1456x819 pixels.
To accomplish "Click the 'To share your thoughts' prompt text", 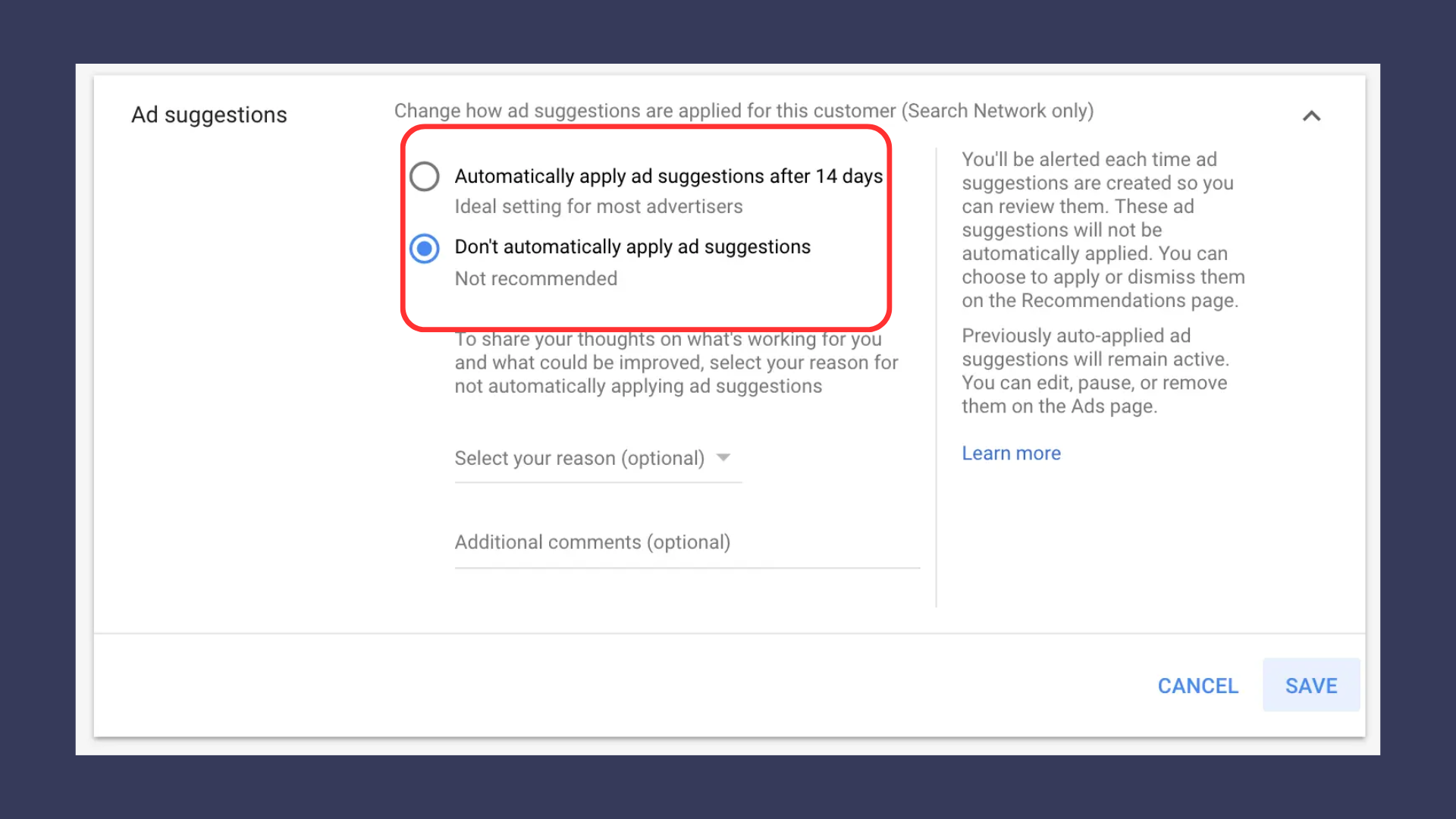I will click(676, 363).
